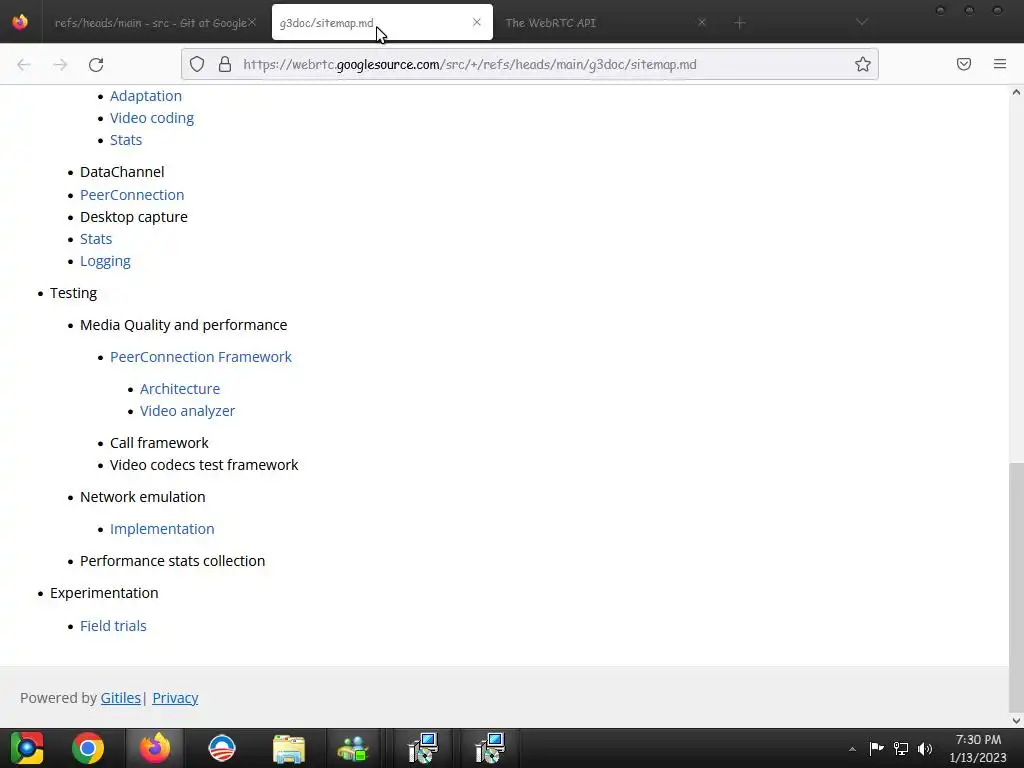
Task: Open File Explorer folder on the taskbar
Action: [289, 748]
